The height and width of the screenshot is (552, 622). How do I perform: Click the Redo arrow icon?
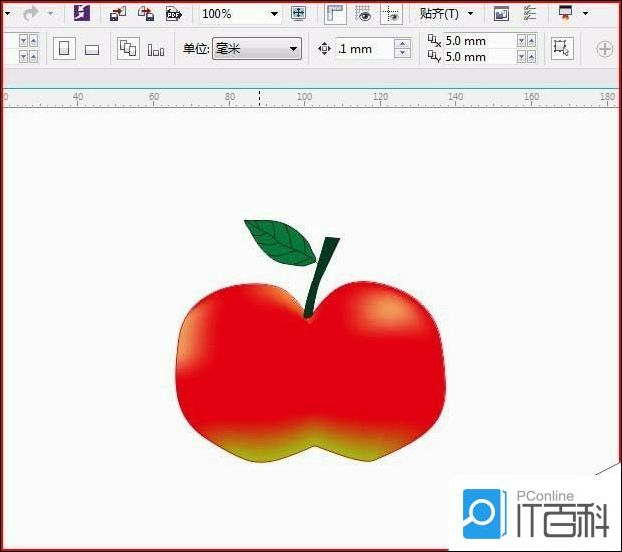point(31,13)
